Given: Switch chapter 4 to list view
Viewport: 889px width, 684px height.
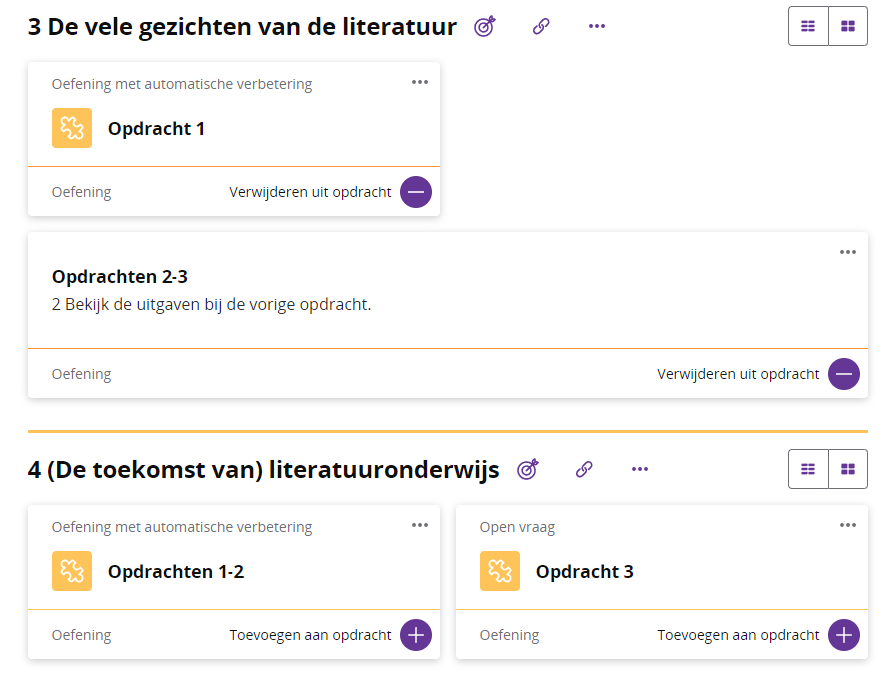Looking at the screenshot, I should pos(808,469).
